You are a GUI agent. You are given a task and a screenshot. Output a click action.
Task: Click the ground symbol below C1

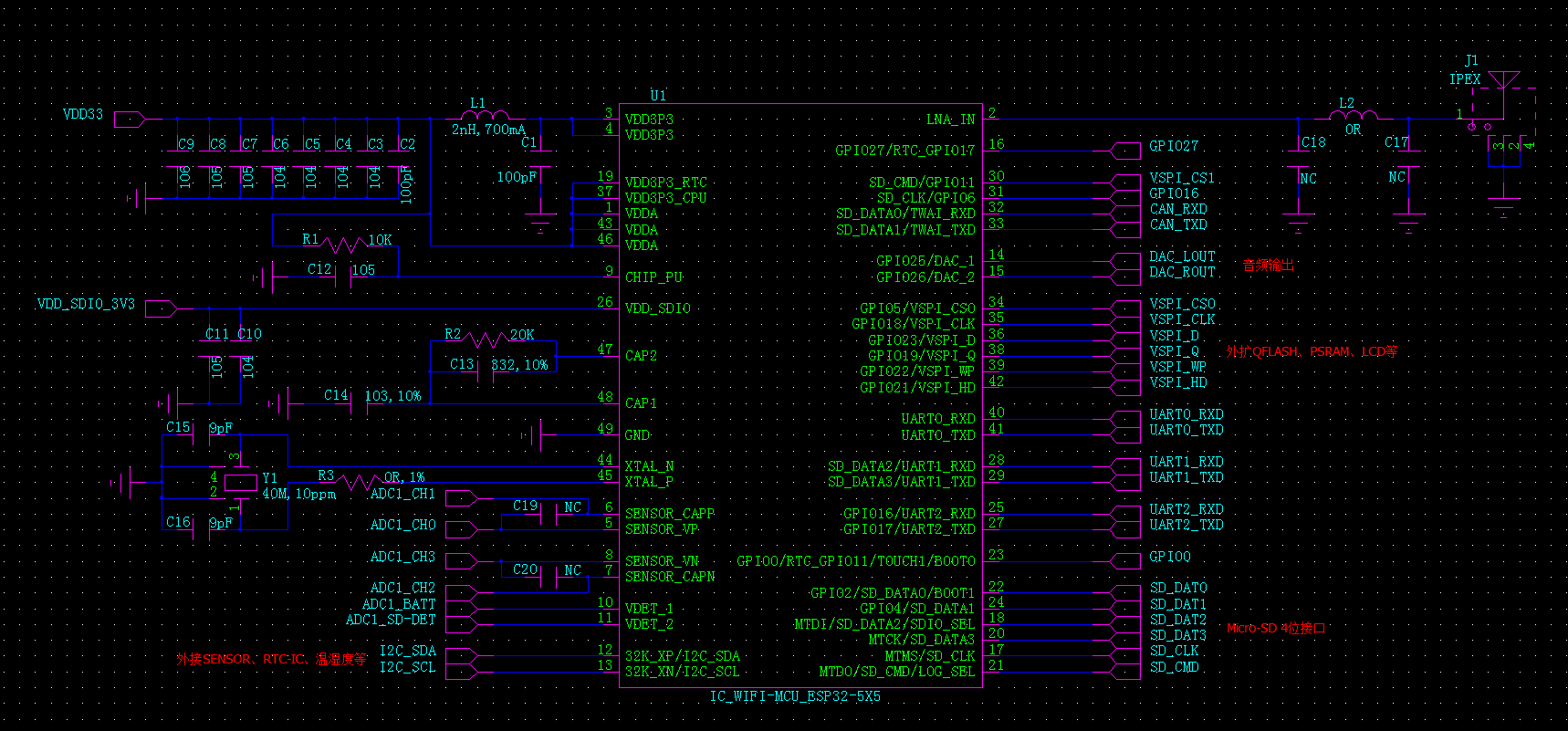click(x=541, y=222)
